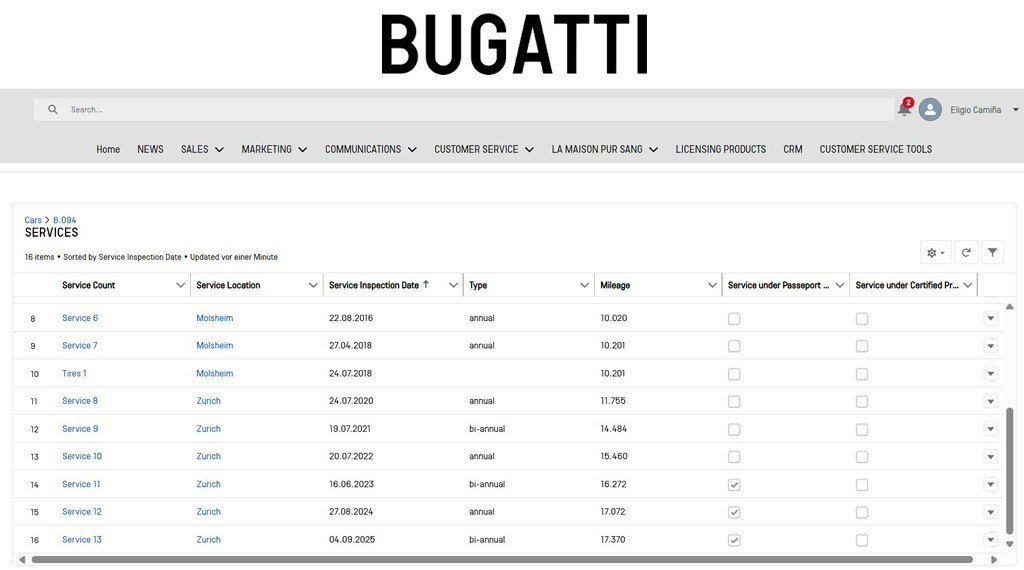
Task: Open the user avatar profile icon
Action: (930, 109)
